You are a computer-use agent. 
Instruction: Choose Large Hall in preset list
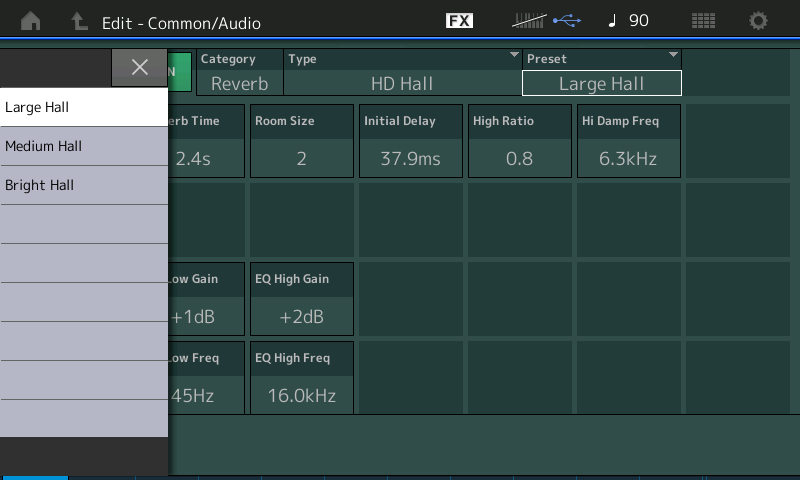point(84,107)
